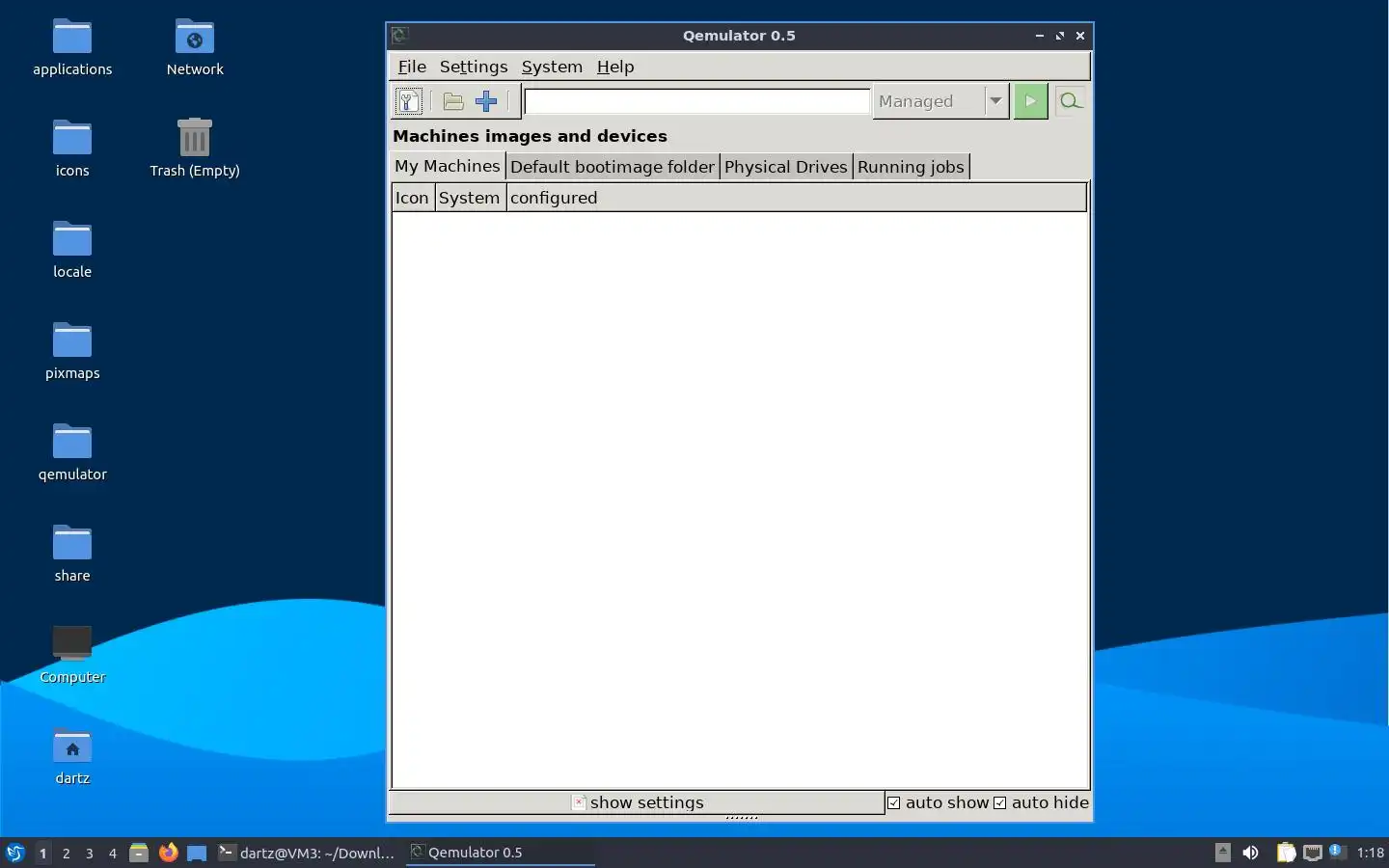Toggle the auto hide checkbox
The image size is (1389, 868).
[x=1000, y=802]
